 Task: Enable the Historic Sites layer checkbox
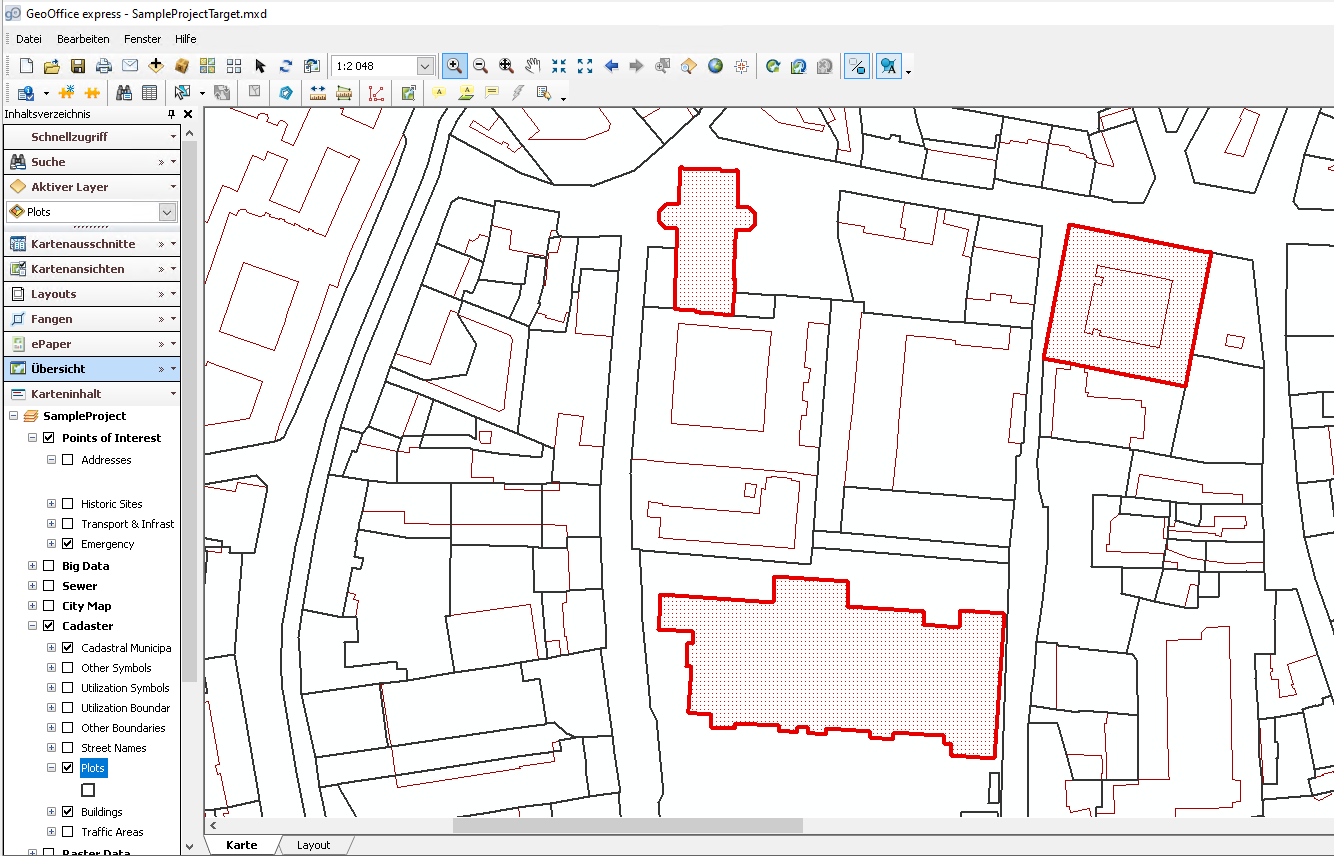pyautogui.click(x=68, y=504)
